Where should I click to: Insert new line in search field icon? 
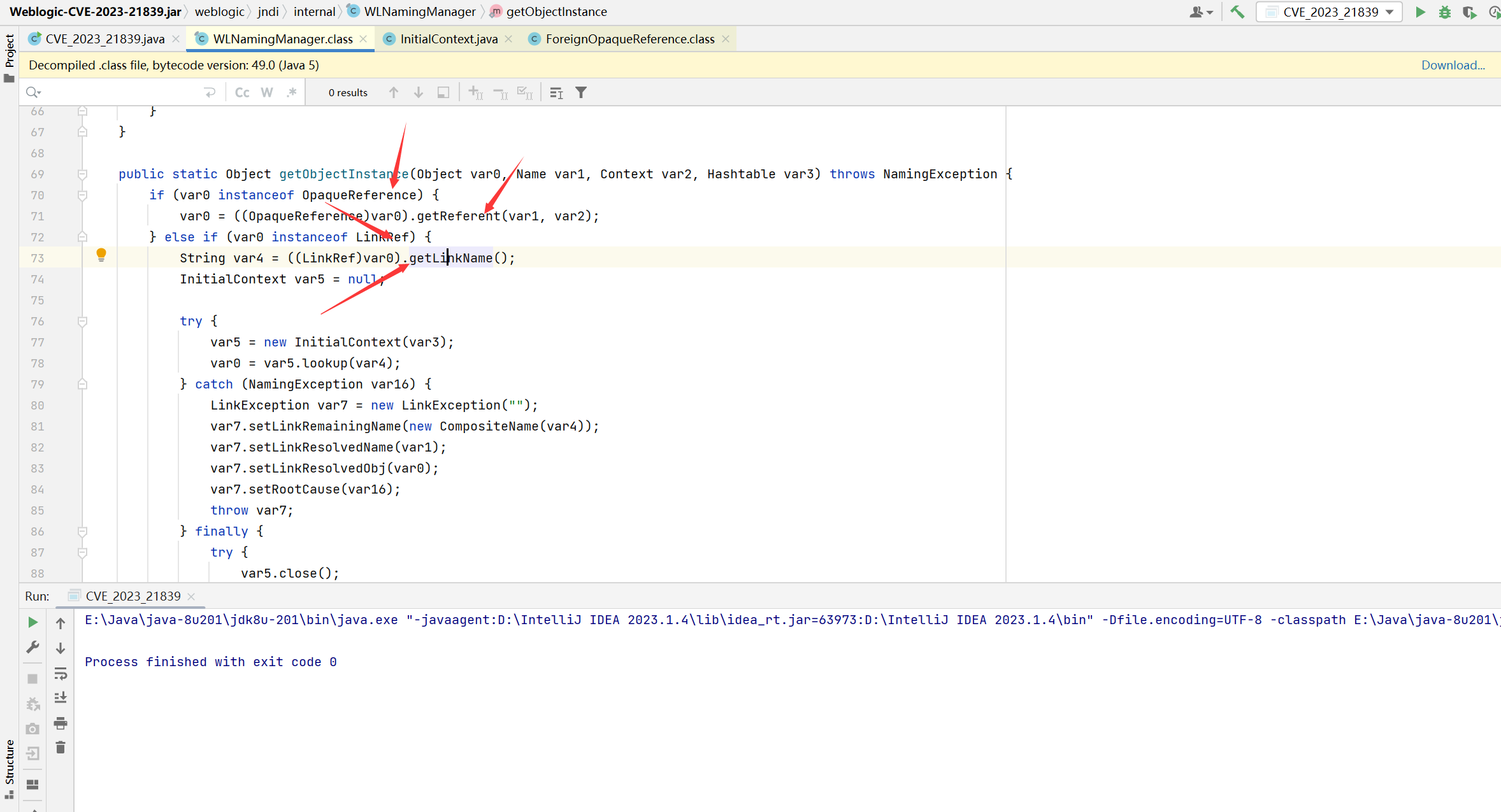click(210, 93)
